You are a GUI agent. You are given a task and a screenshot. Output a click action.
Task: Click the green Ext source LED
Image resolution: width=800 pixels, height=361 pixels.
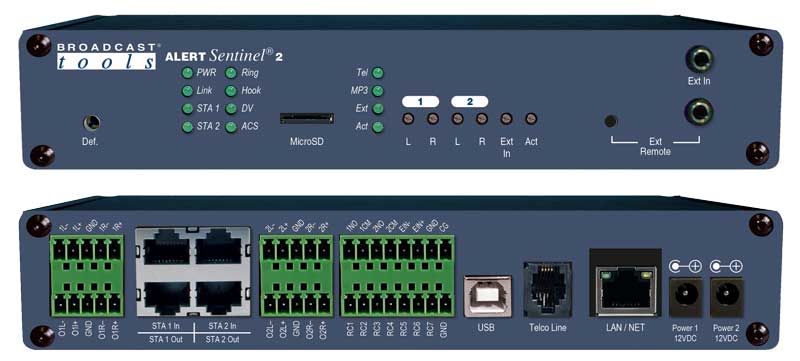(378, 109)
